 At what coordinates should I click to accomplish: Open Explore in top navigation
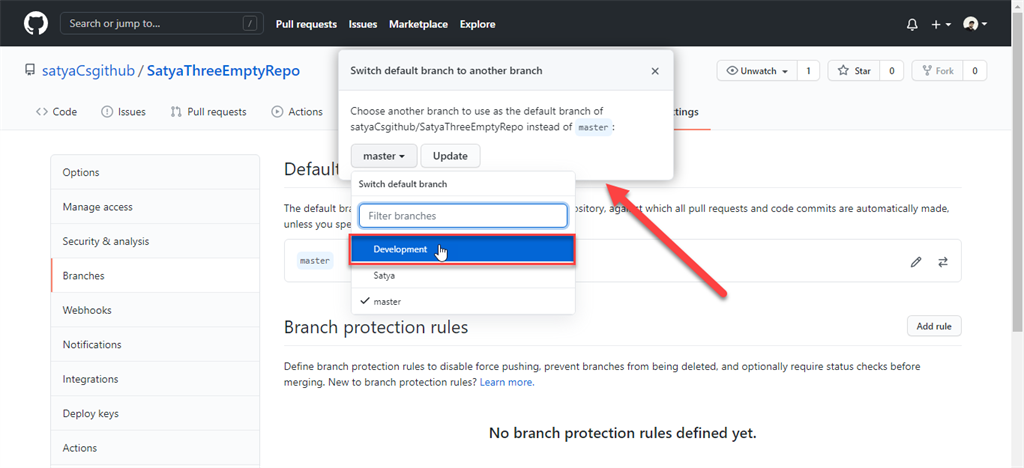[x=477, y=24]
